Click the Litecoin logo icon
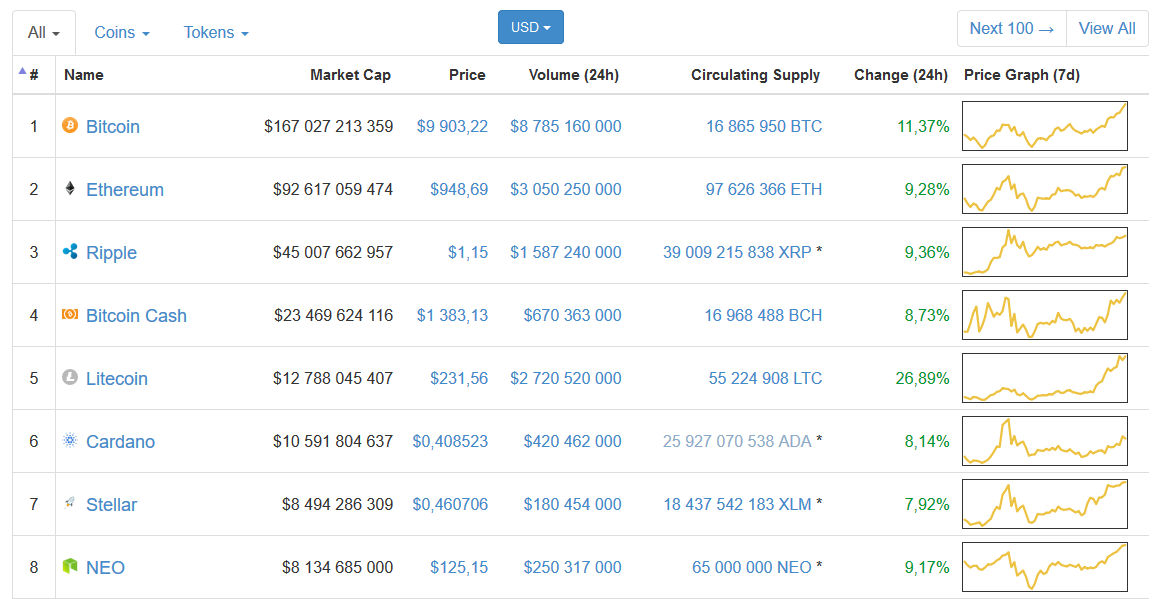This screenshot has height=599, width=1159. tap(70, 377)
